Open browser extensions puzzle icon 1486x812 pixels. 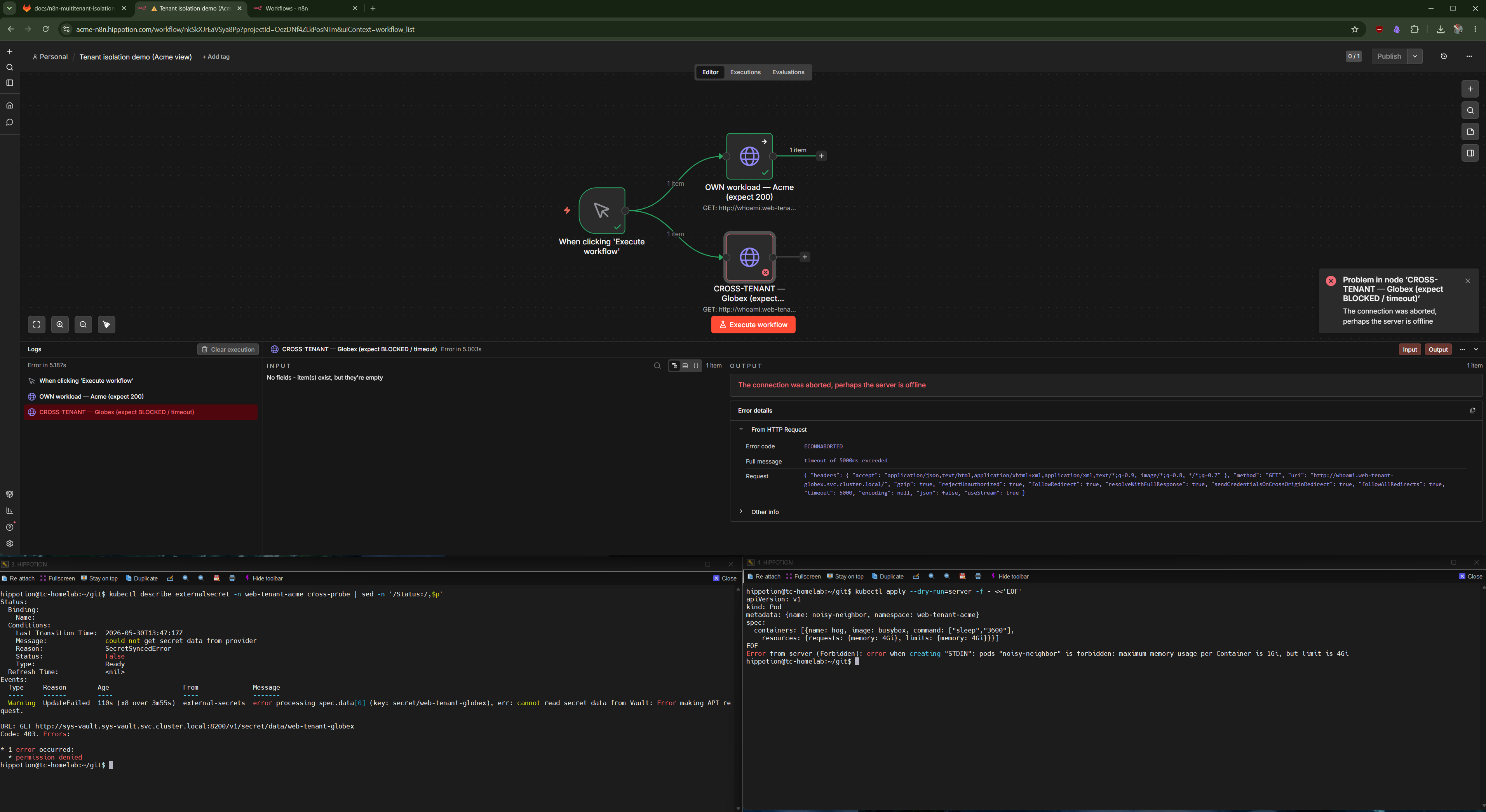click(1415, 30)
